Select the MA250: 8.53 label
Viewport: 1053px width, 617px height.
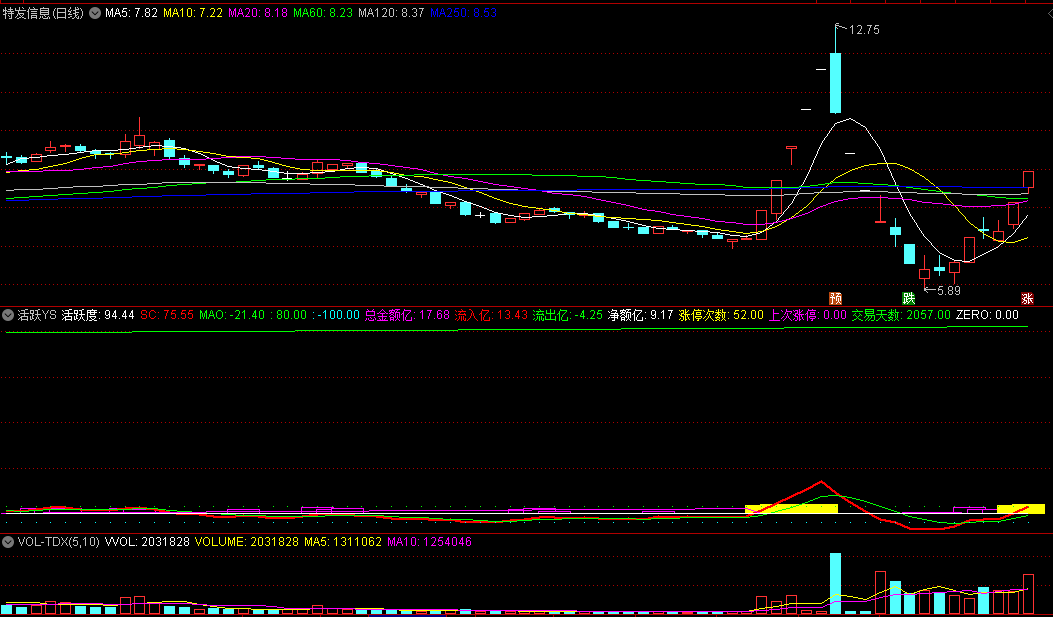[x=463, y=13]
